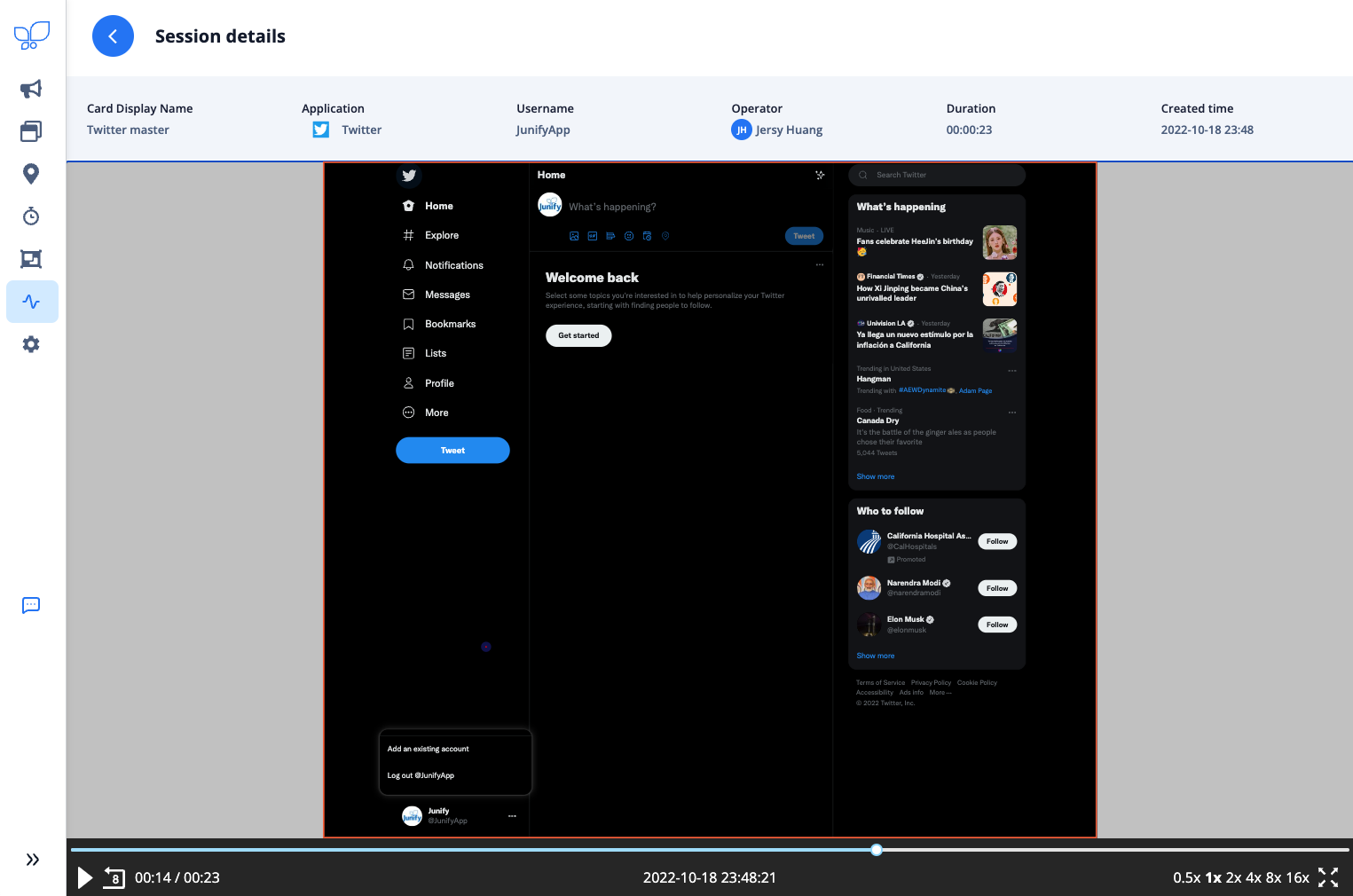The width and height of the screenshot is (1353, 896).
Task: Click the Twitter bird logo in recording
Action: [409, 176]
